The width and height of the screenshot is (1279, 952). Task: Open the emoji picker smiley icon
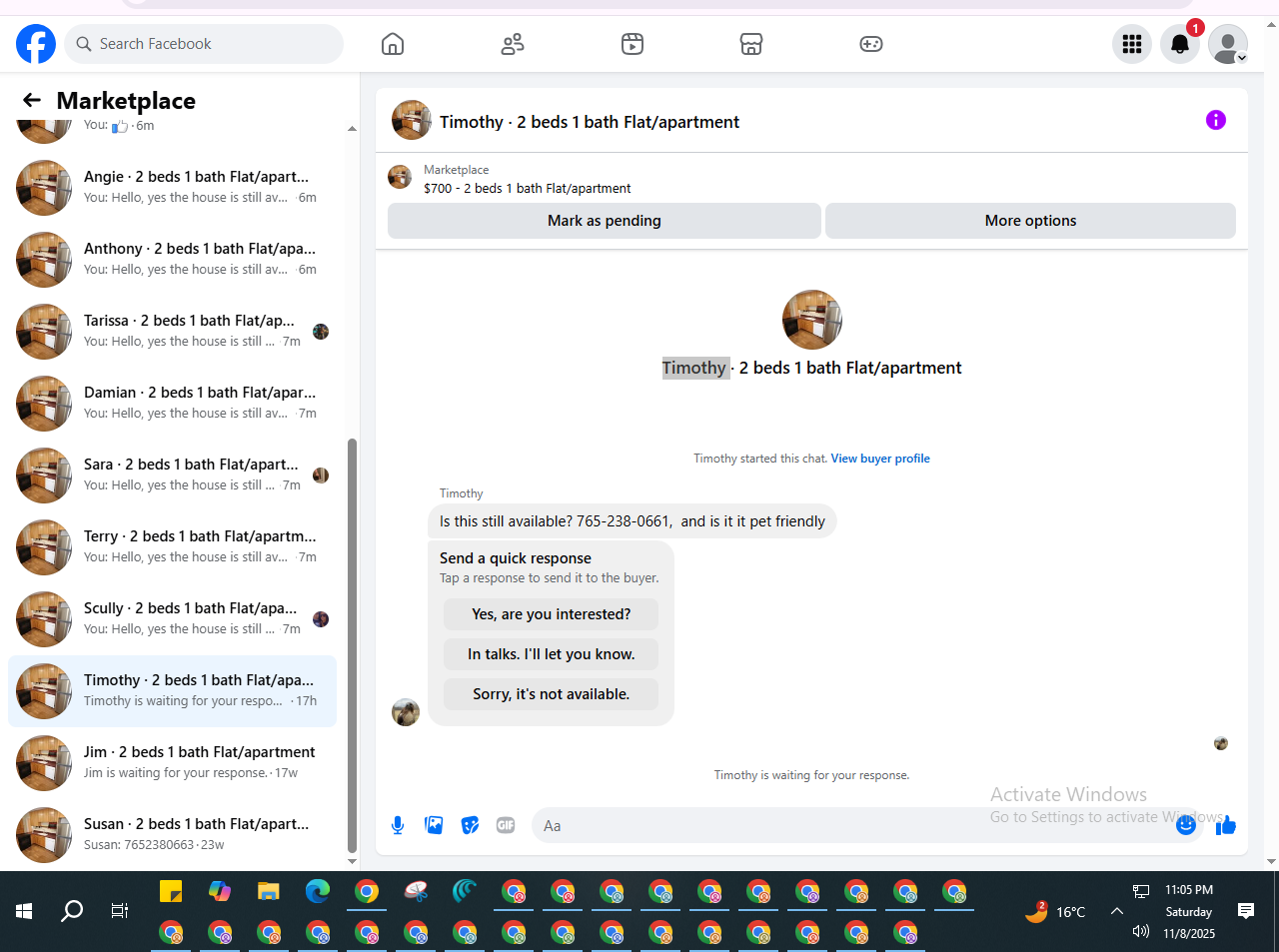1186,825
